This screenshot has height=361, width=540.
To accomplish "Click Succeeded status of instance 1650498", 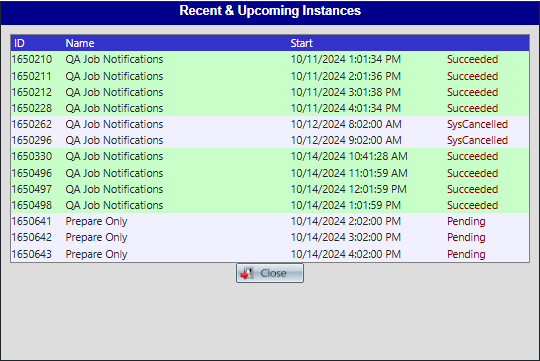I will pos(472,205).
